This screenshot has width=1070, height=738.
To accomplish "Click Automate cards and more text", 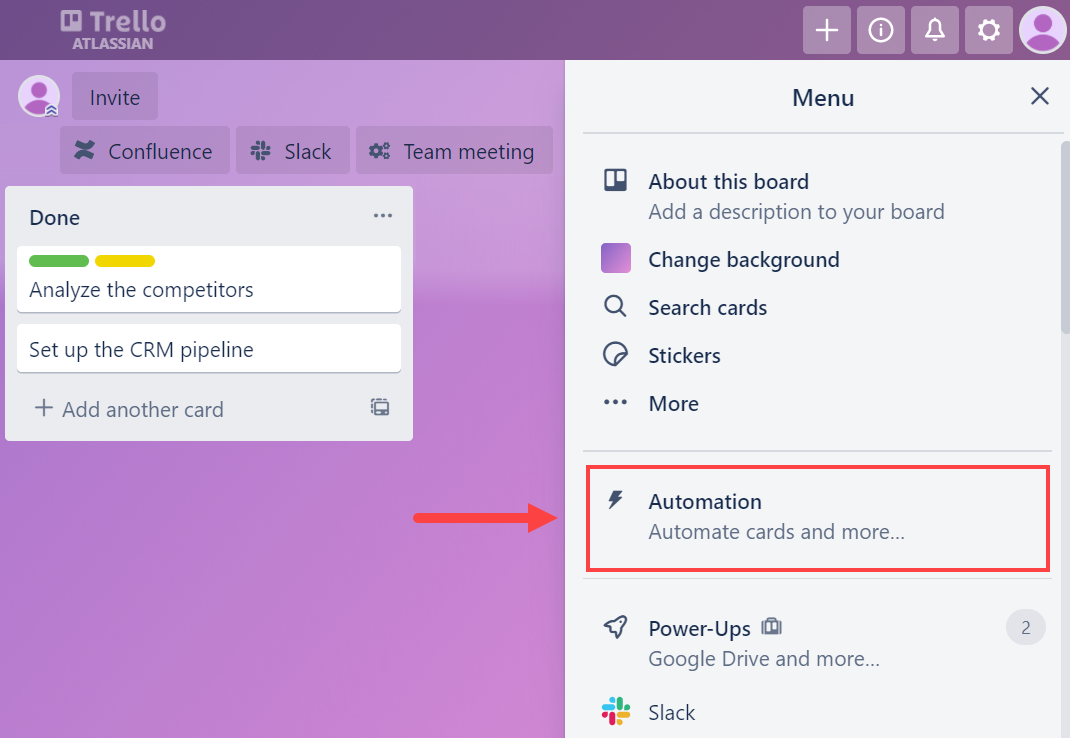I will [777, 531].
